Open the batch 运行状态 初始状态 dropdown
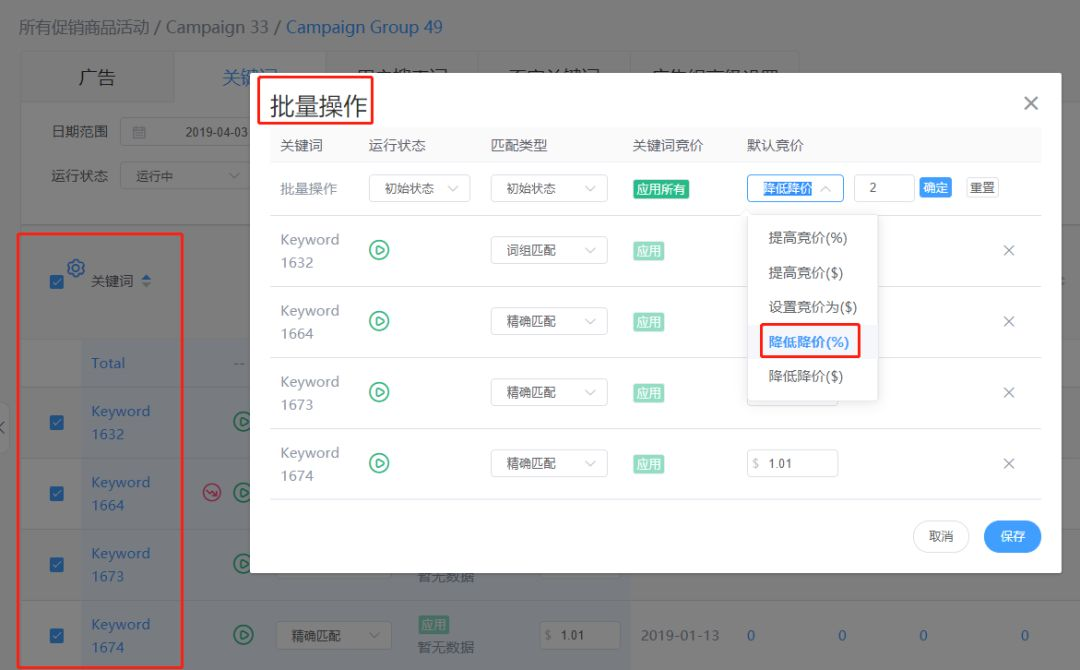This screenshot has width=1080, height=670. coord(419,188)
